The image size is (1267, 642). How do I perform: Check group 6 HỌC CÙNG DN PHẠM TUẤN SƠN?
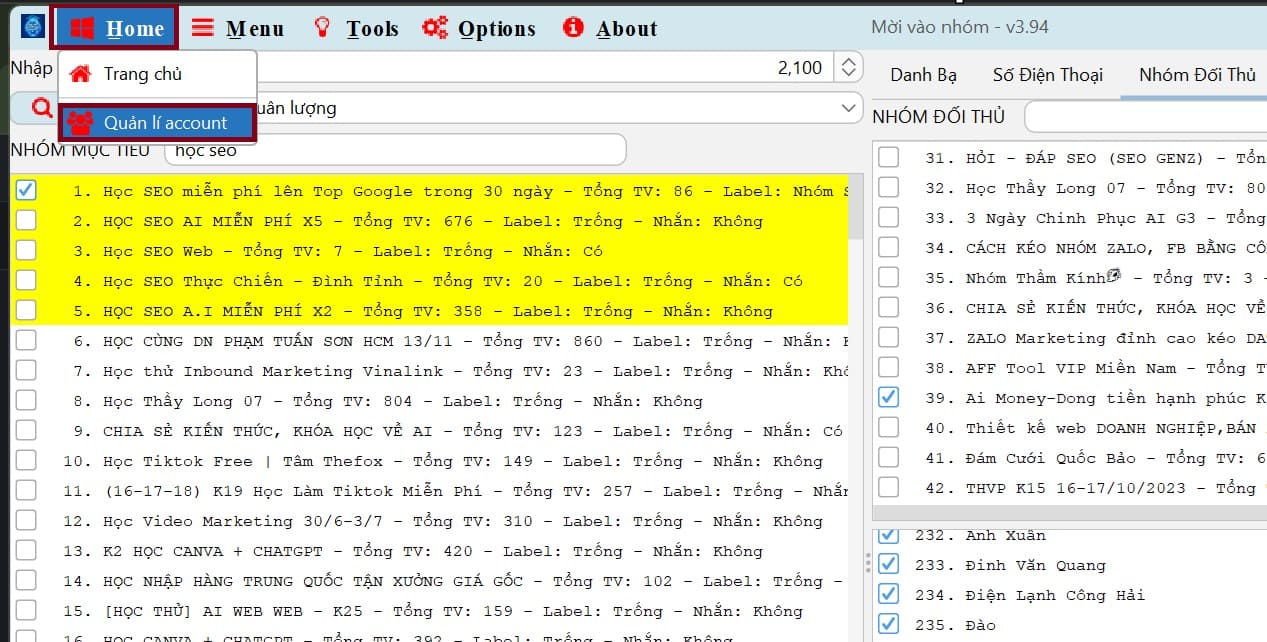point(26,340)
